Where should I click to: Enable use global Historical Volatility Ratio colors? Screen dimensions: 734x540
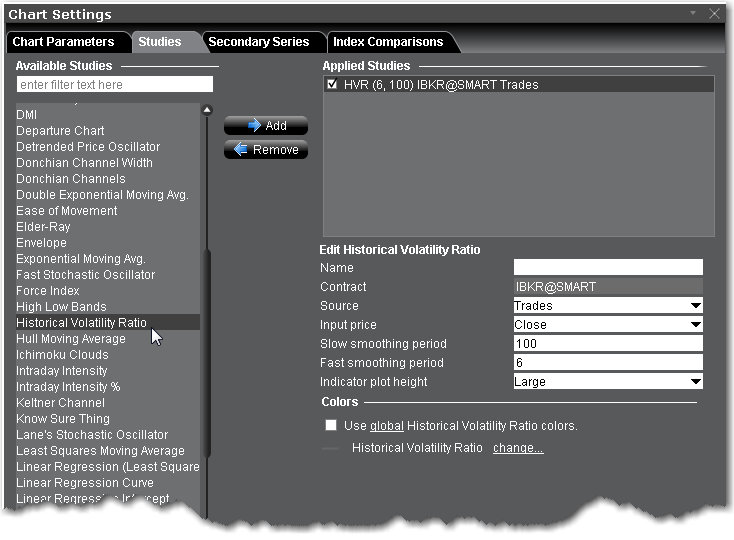[x=331, y=426]
